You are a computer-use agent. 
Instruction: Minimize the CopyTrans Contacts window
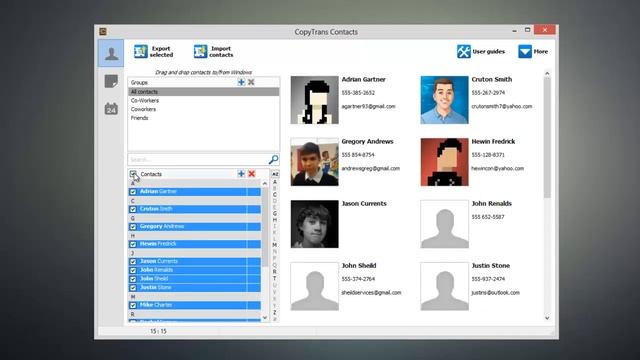click(514, 31)
